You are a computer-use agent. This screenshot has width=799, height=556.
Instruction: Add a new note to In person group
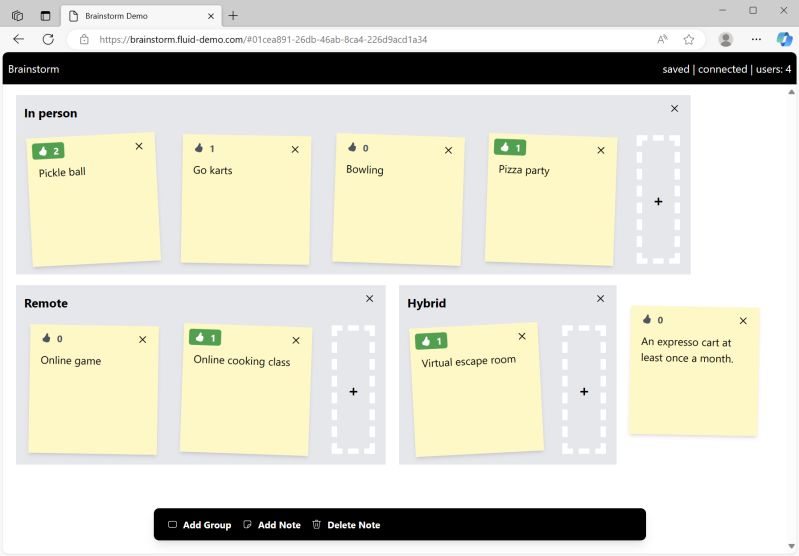[658, 200]
